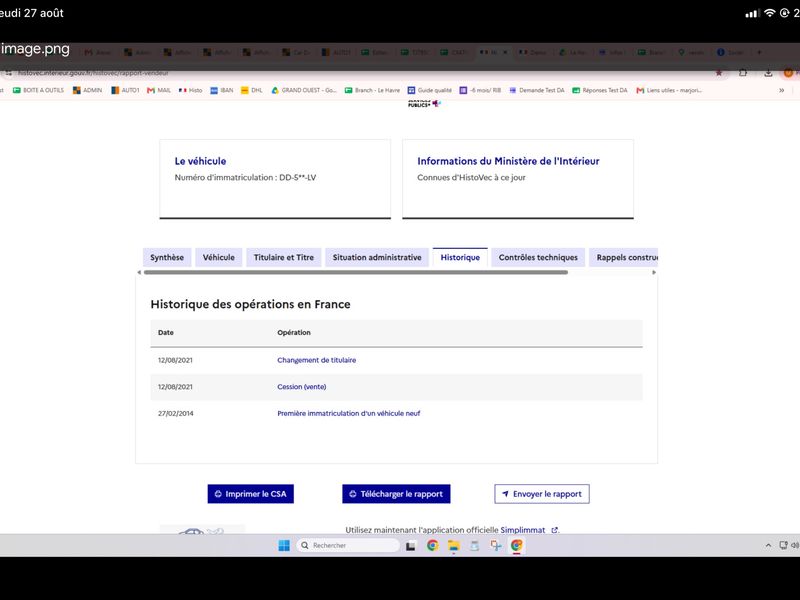Open the browser extensions puzzle icon
Screen dimensions: 800x600
click(743, 73)
